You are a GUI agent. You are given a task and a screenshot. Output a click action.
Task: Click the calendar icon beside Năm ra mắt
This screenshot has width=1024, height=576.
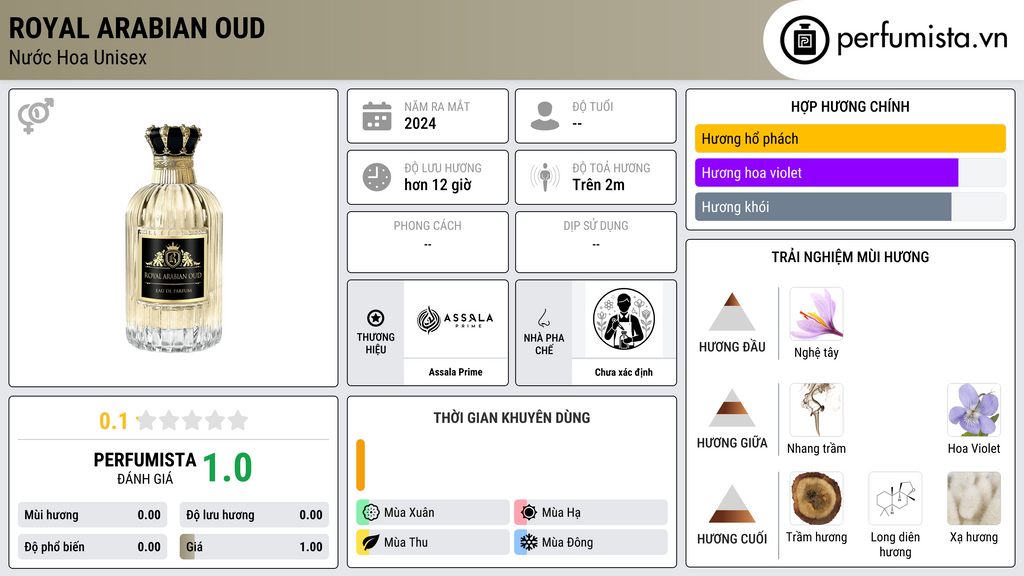[x=377, y=116]
